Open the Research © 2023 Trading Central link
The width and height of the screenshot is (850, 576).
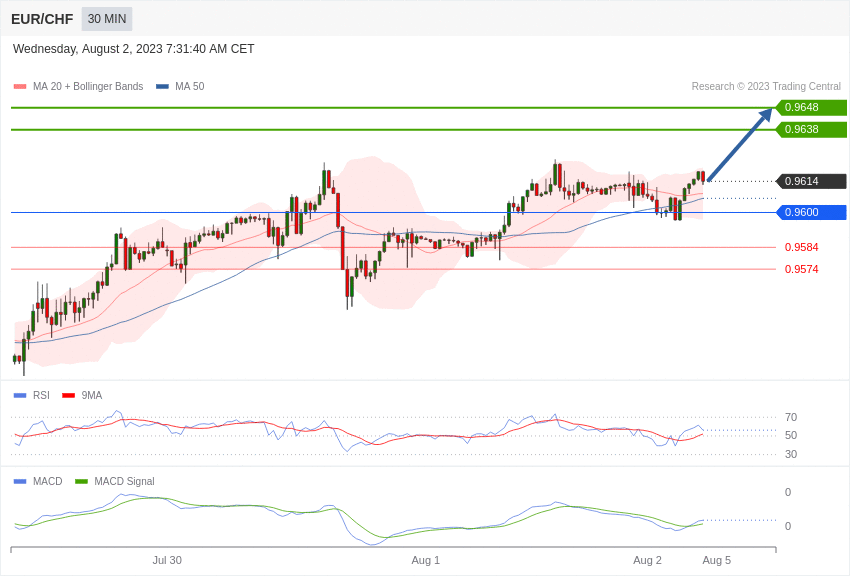tap(766, 87)
